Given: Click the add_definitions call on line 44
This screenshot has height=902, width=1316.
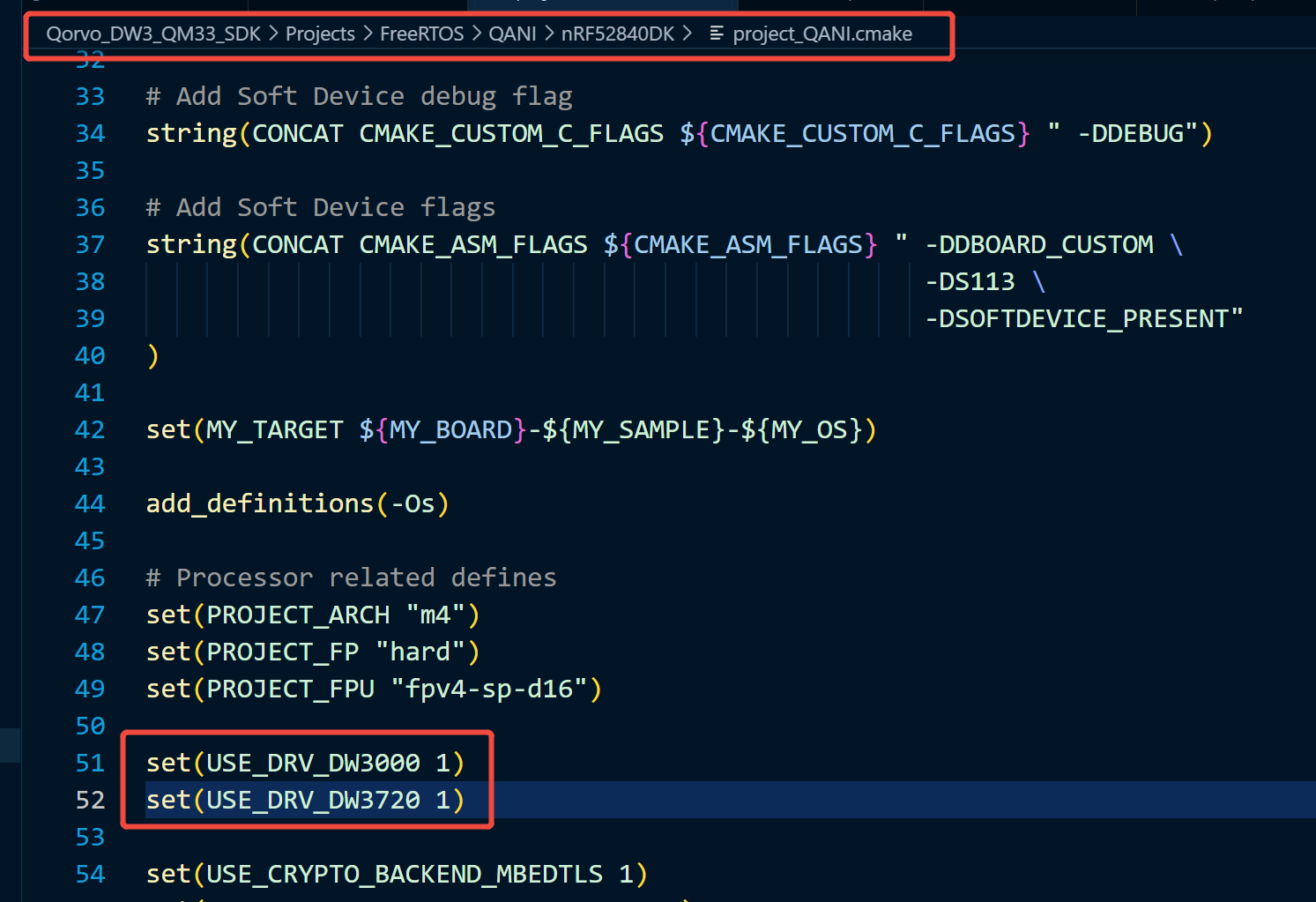Looking at the screenshot, I should click(x=260, y=503).
